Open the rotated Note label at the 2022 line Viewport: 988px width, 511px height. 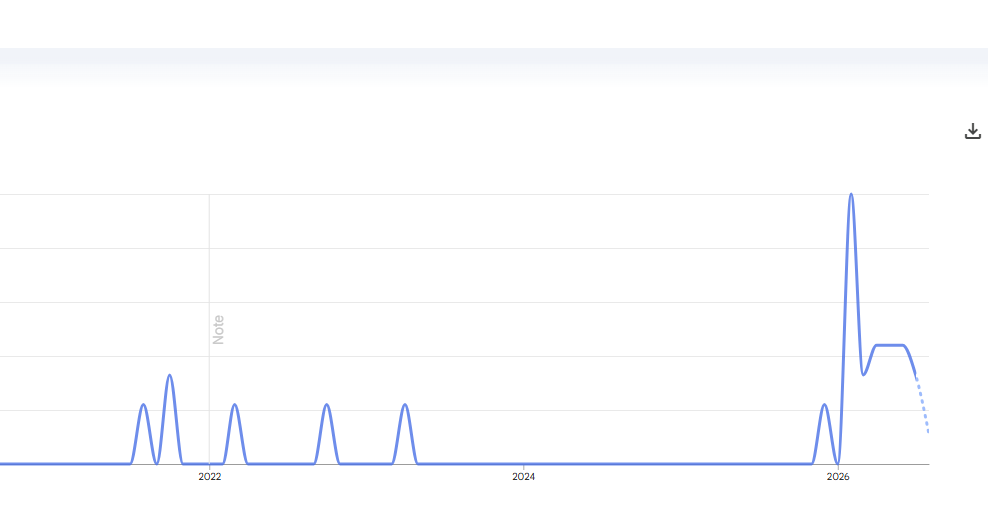(x=218, y=330)
